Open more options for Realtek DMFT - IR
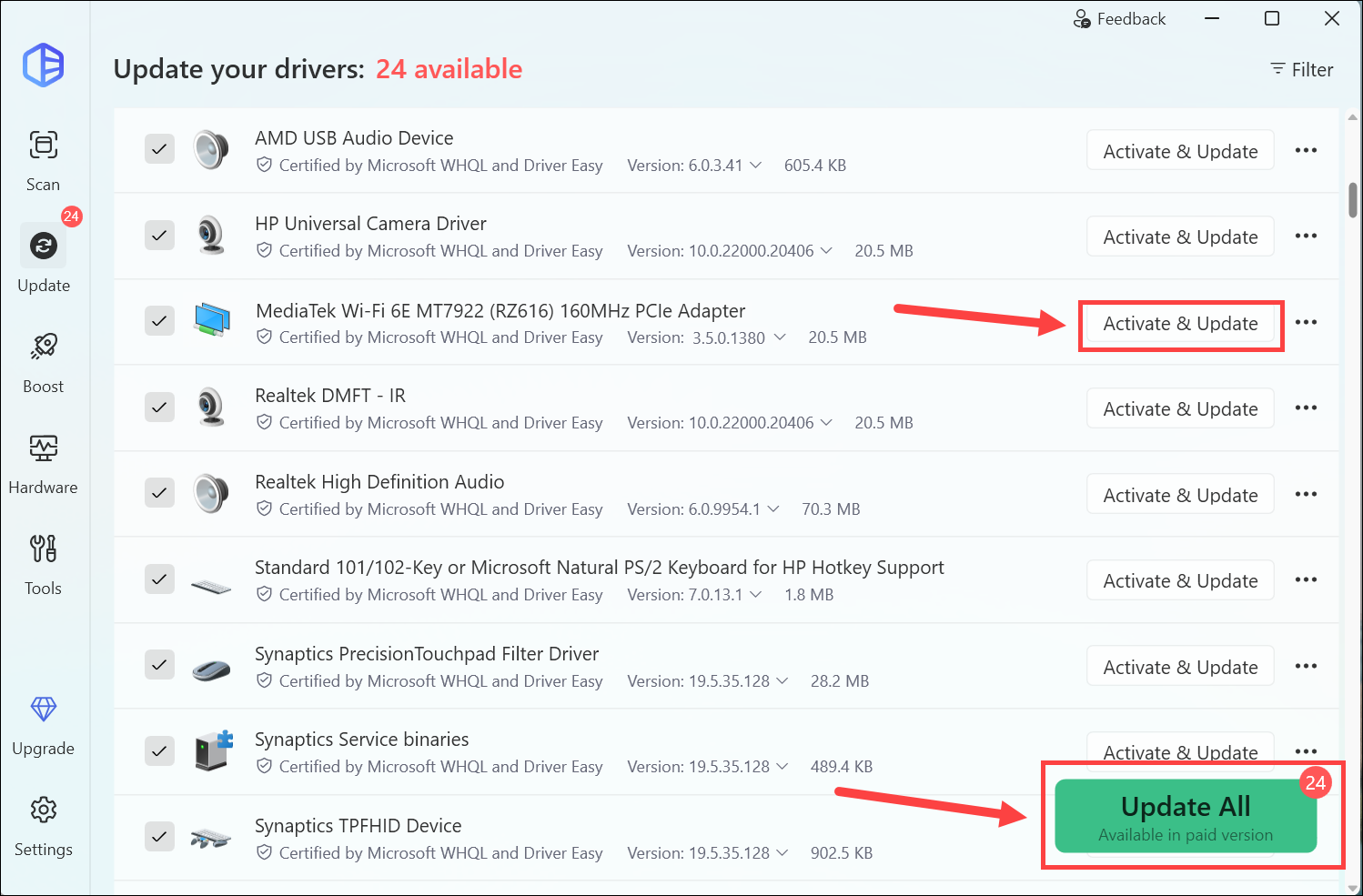 (1306, 408)
